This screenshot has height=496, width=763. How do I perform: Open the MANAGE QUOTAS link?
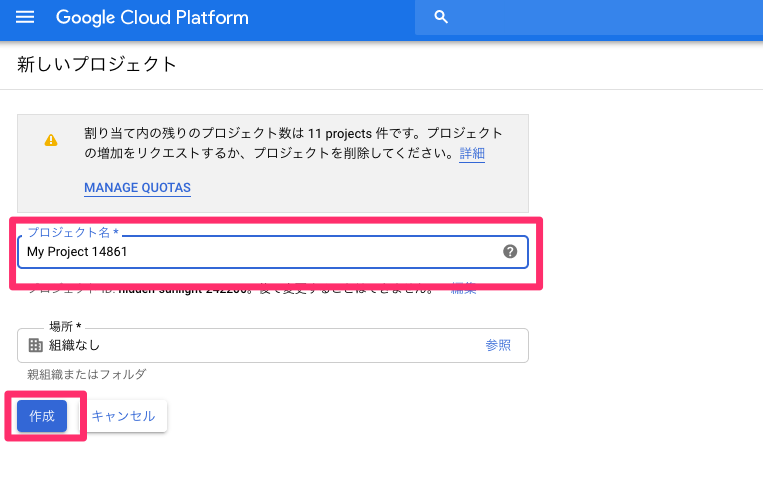click(137, 188)
